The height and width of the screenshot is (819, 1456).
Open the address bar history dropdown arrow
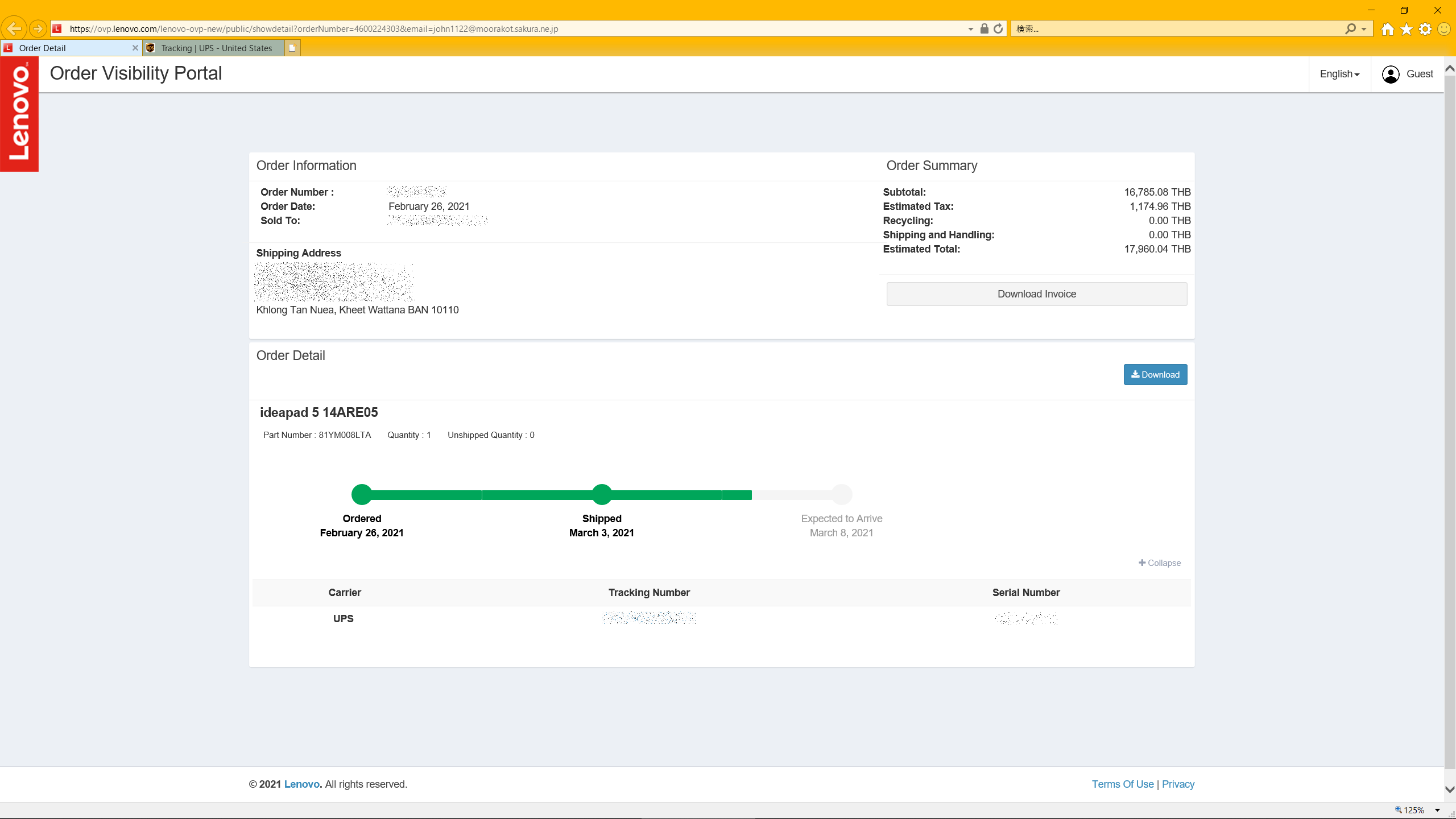click(970, 29)
